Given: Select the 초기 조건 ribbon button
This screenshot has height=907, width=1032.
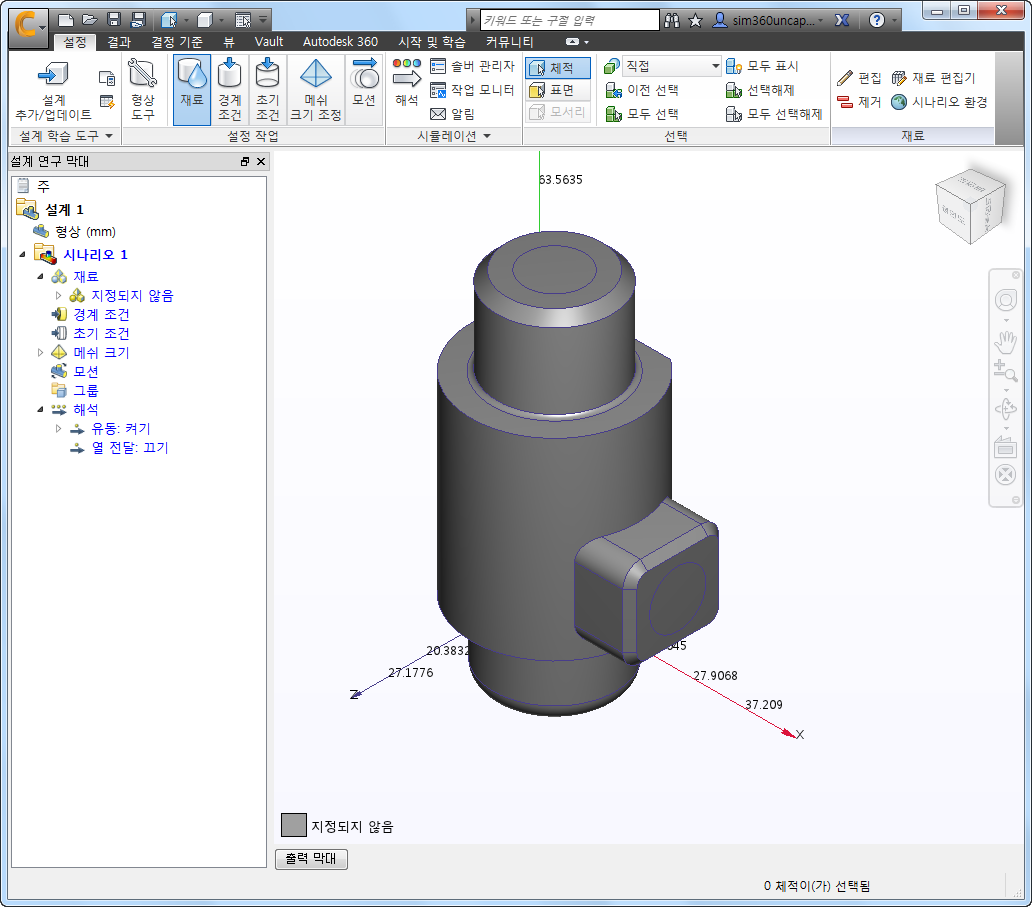Looking at the screenshot, I should [x=267, y=89].
